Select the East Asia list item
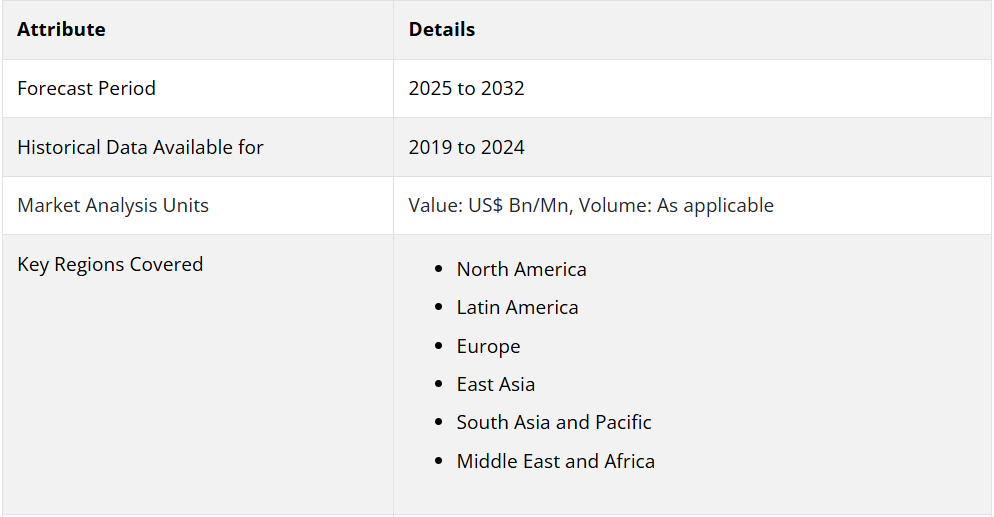 coord(495,384)
